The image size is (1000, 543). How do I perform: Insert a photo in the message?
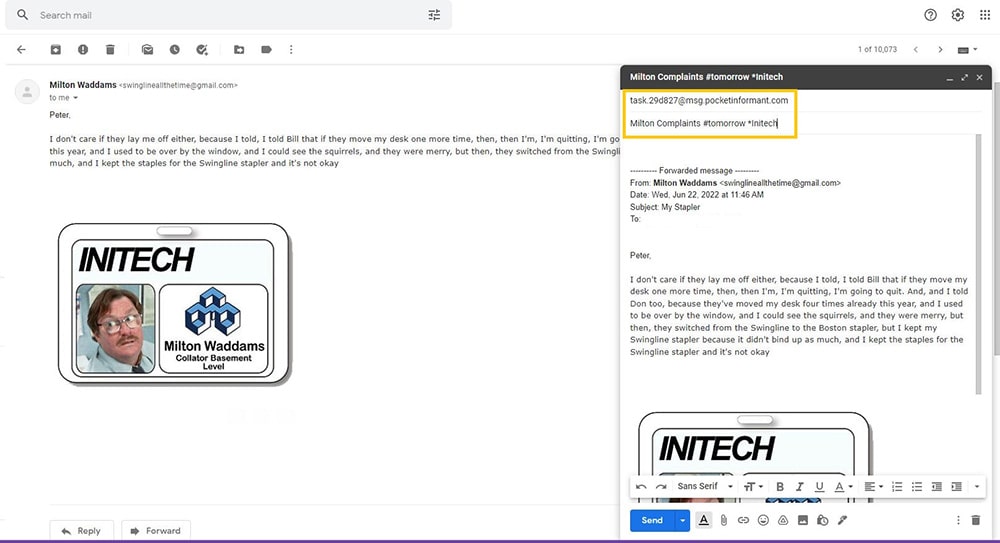pyautogui.click(x=802, y=520)
